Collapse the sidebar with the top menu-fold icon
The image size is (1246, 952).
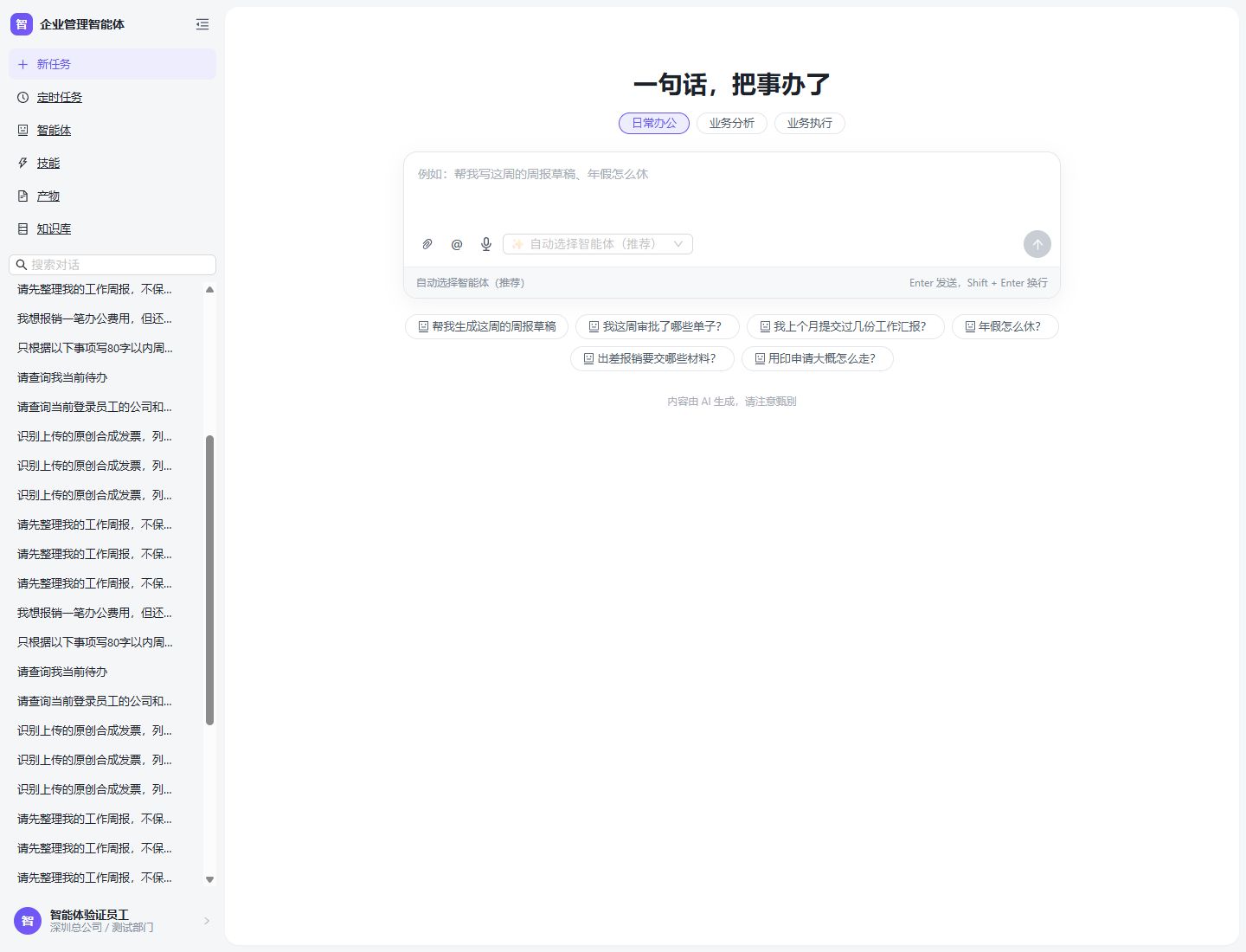coord(202,24)
